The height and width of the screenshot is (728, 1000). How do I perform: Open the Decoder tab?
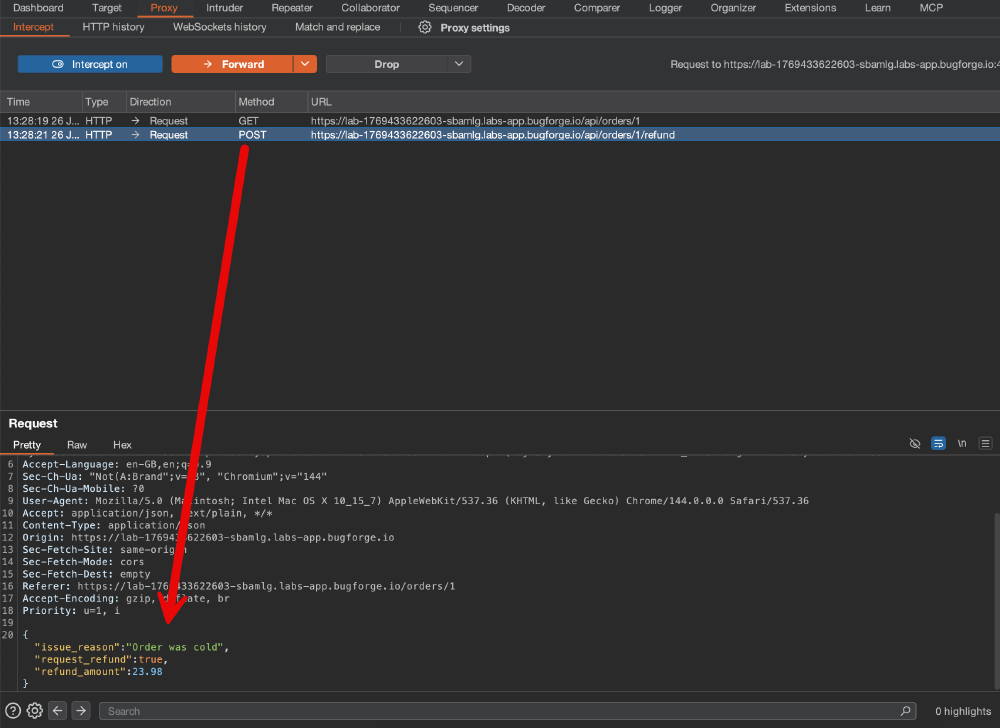[526, 8]
